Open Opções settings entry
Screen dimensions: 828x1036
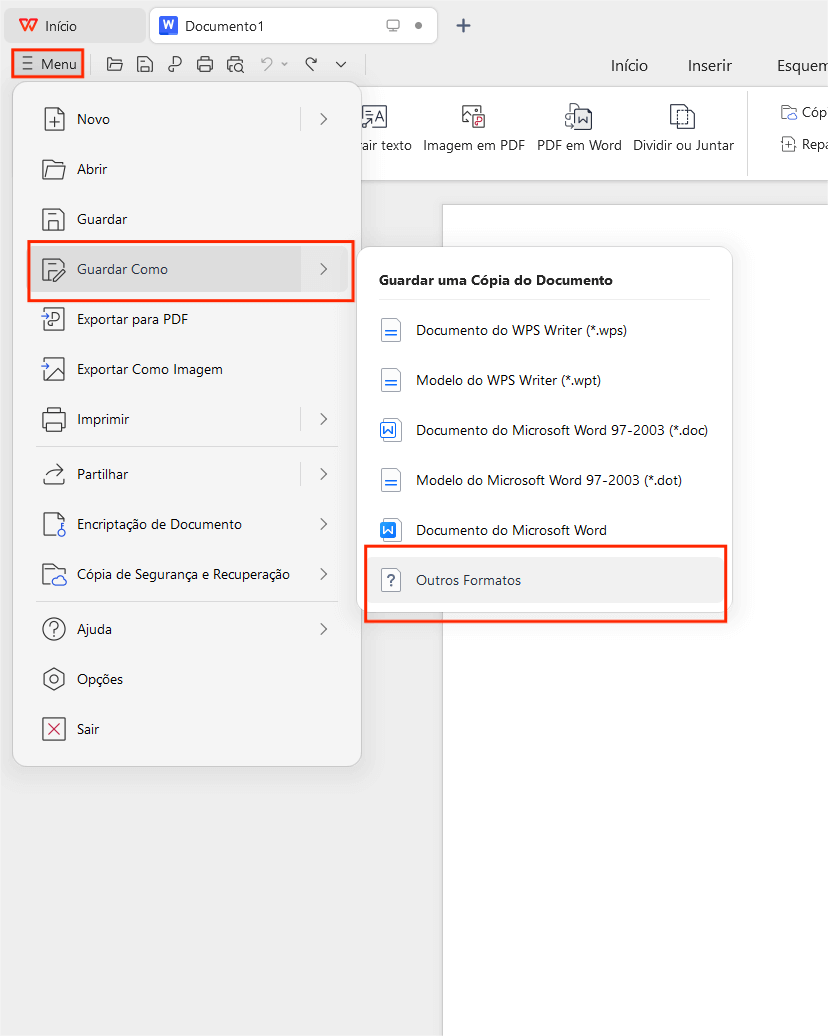click(x=189, y=679)
